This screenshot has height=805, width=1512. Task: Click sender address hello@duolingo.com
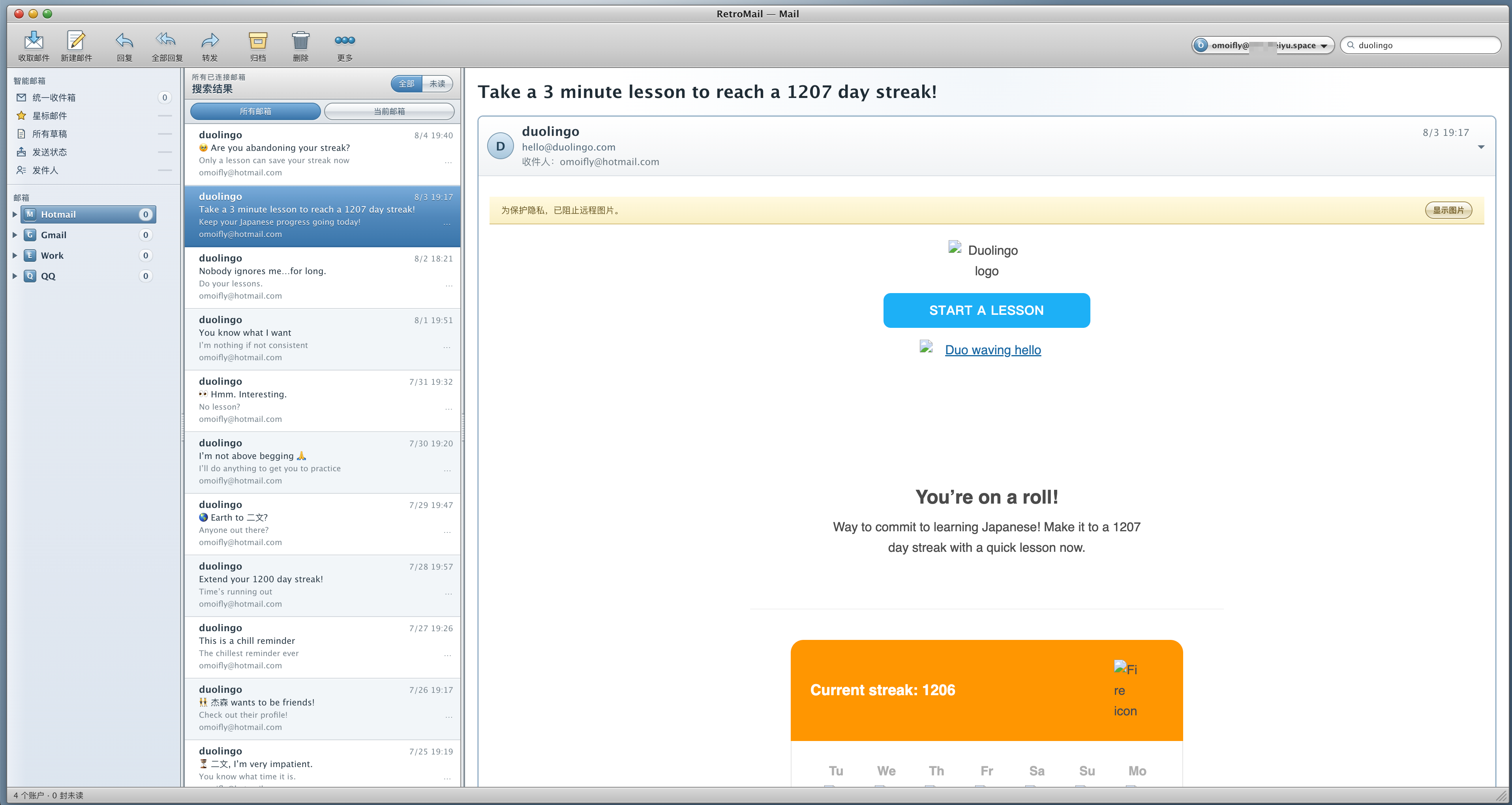tap(569, 147)
